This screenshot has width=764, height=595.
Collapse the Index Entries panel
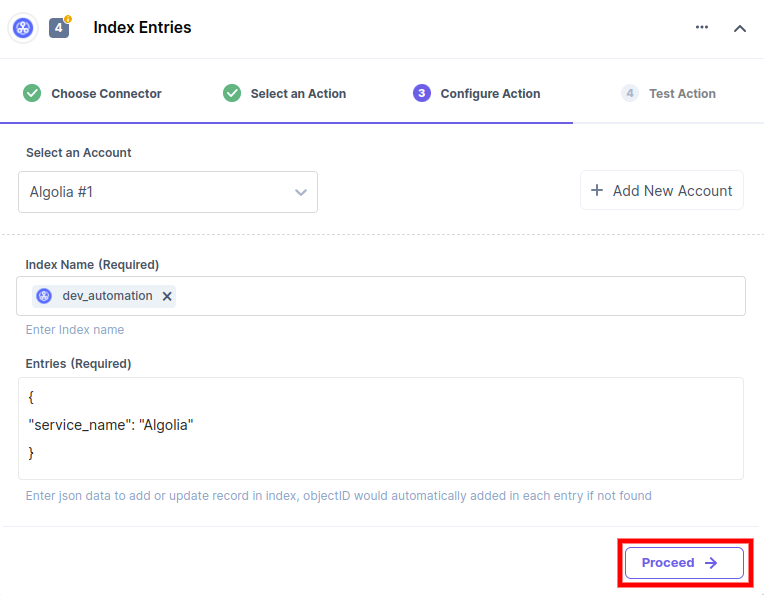740,28
